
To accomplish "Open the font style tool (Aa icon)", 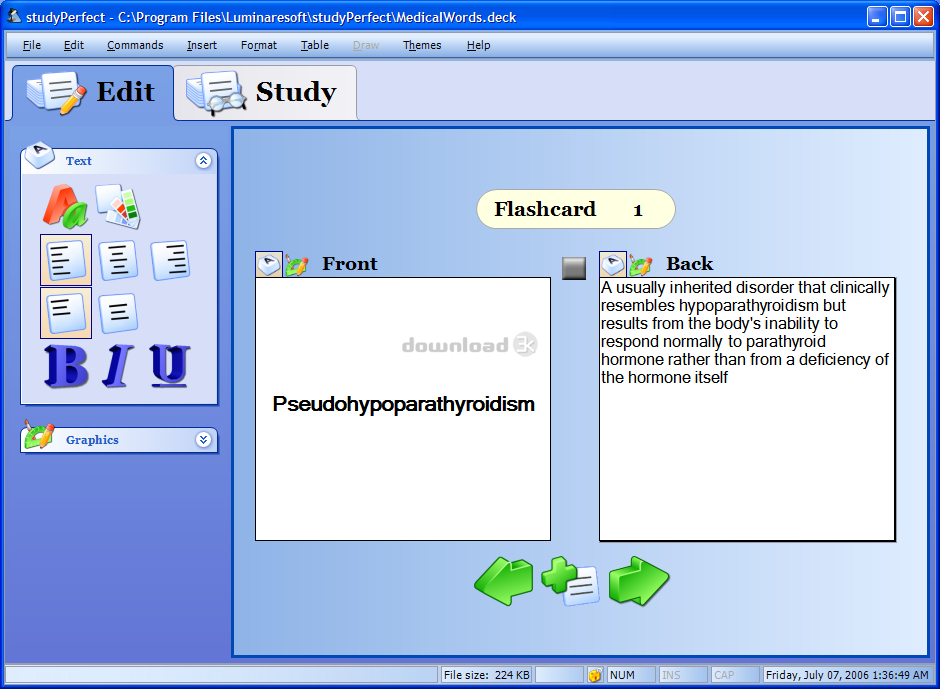I will click(65, 206).
